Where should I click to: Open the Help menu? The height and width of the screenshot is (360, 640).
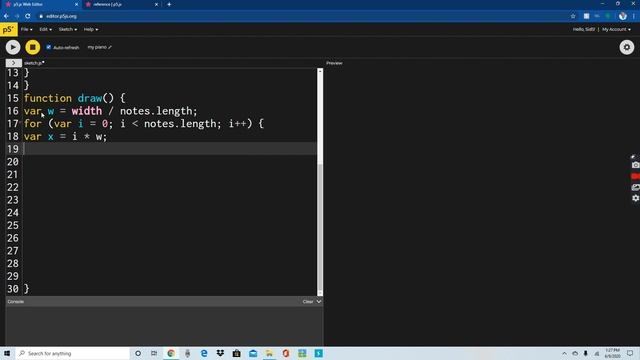[x=91, y=29]
